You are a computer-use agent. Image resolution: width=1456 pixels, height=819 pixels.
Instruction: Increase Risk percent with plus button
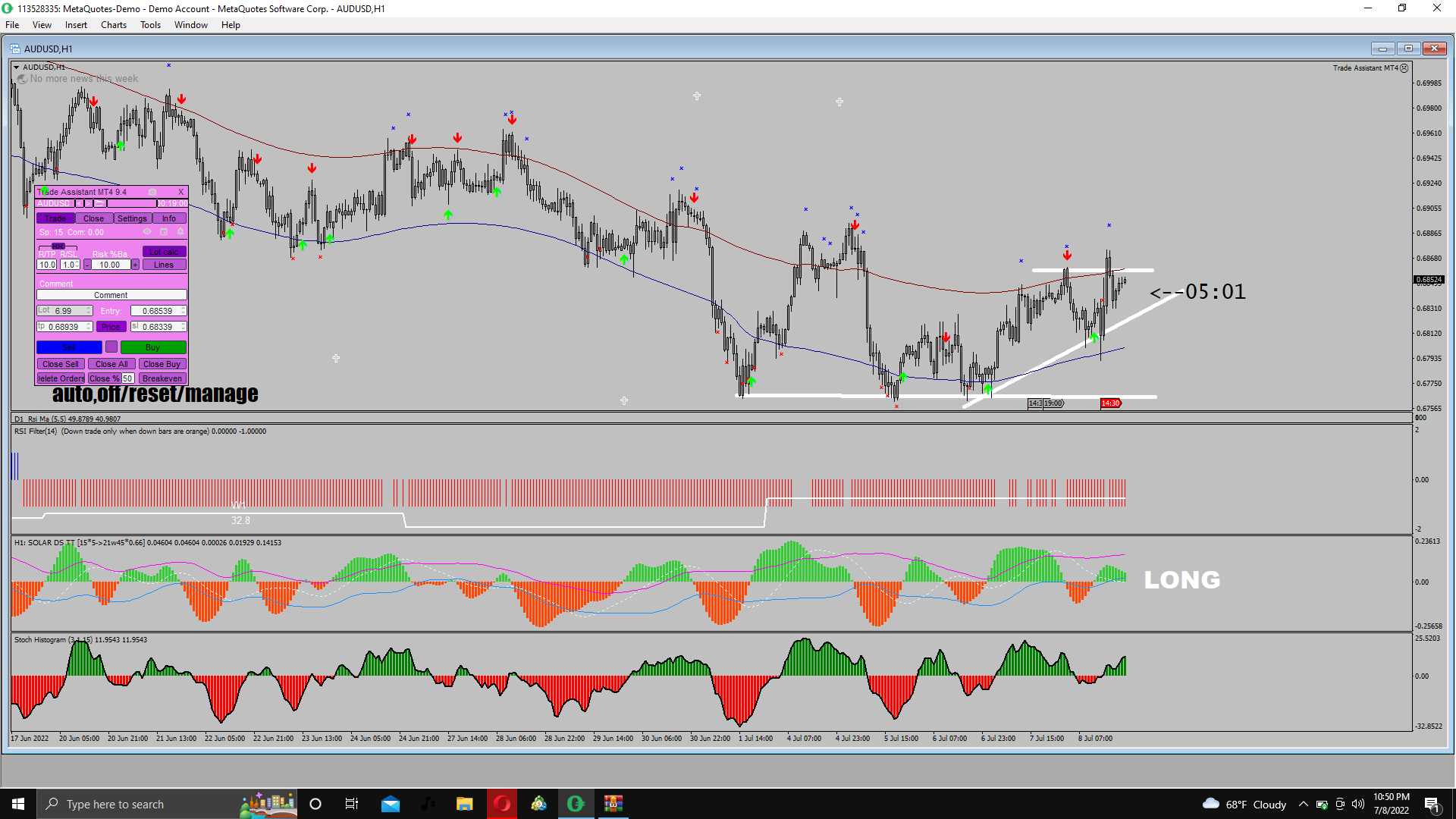(x=135, y=265)
